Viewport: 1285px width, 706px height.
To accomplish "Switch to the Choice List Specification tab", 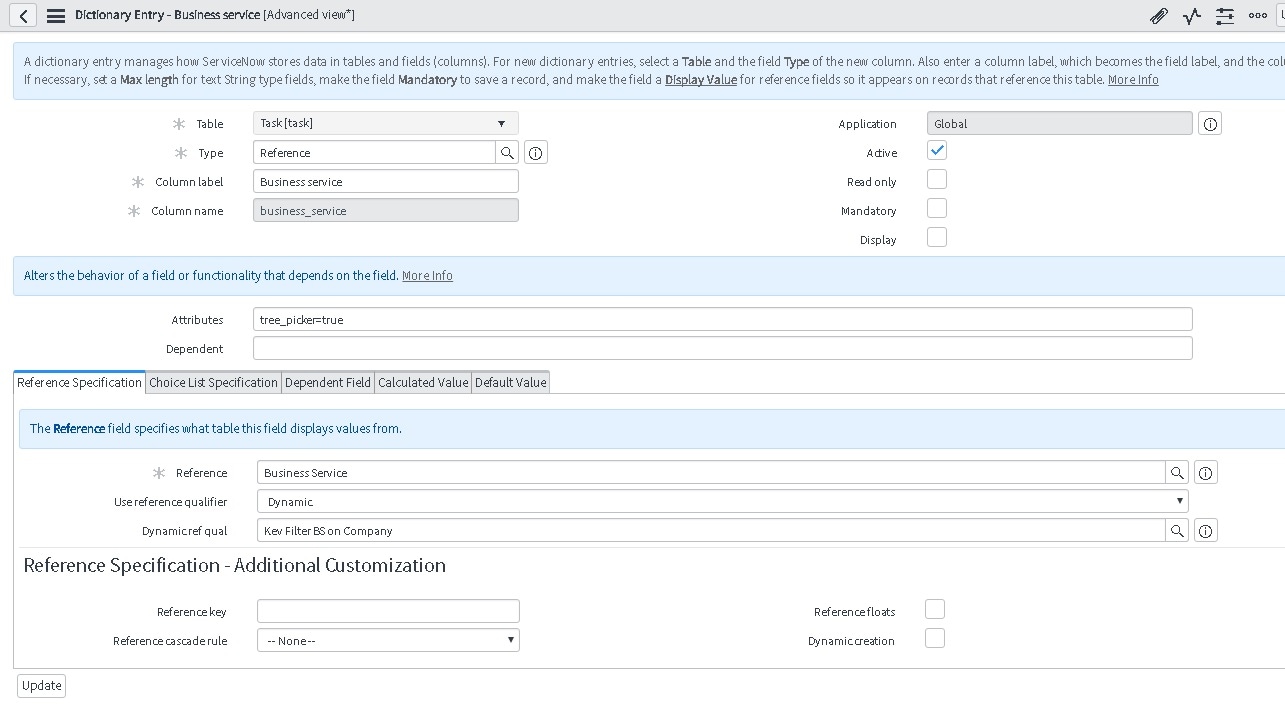I will (212, 382).
